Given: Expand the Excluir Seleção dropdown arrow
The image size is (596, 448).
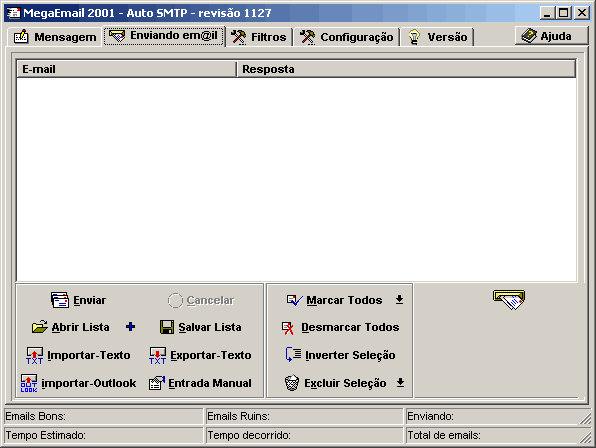Looking at the screenshot, I should [400, 382].
